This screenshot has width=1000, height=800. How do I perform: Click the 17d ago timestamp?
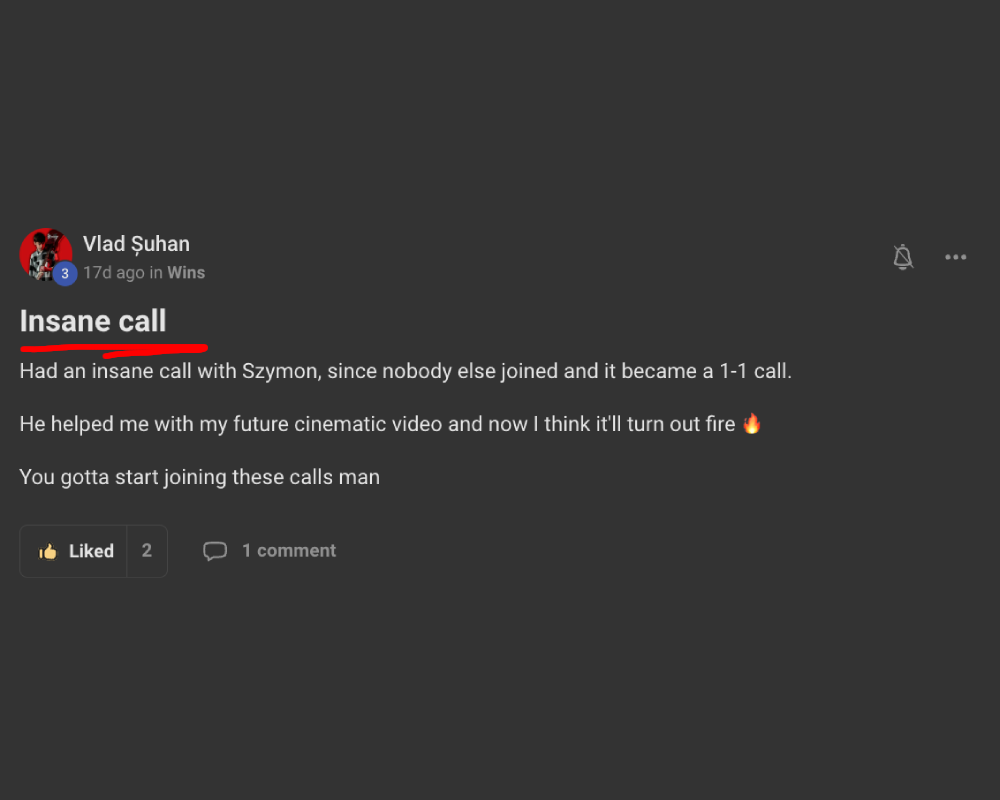113,273
